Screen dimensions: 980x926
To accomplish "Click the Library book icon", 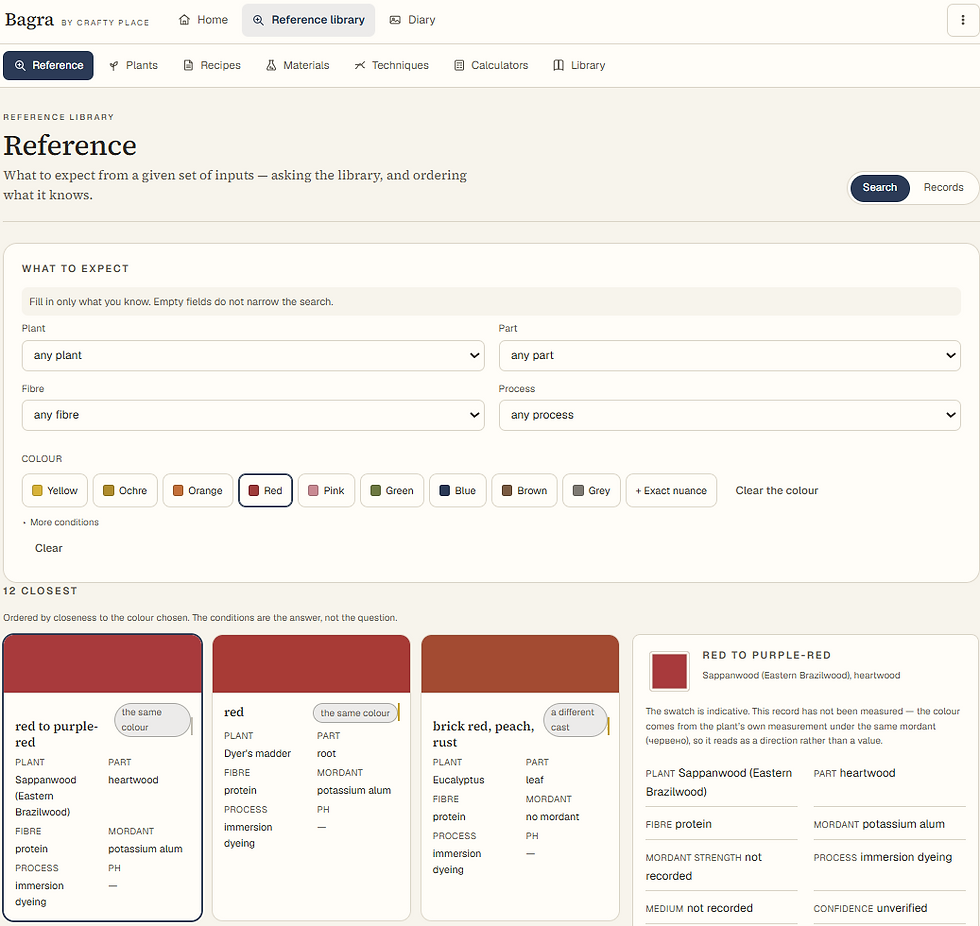I will [x=558, y=66].
